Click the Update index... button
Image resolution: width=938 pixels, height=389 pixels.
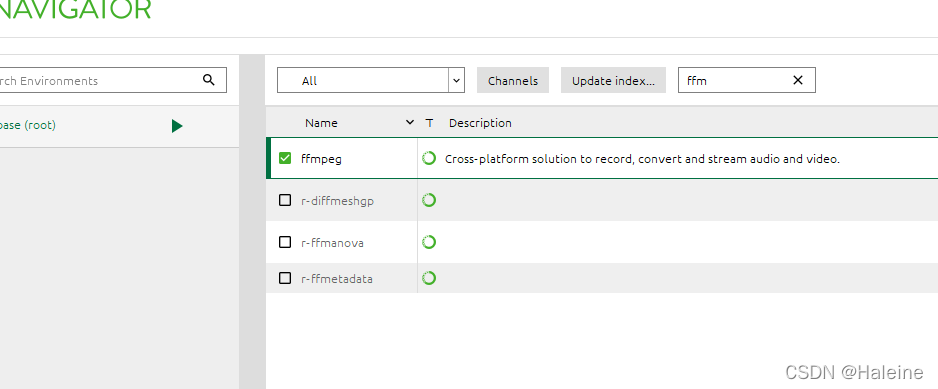(613, 80)
